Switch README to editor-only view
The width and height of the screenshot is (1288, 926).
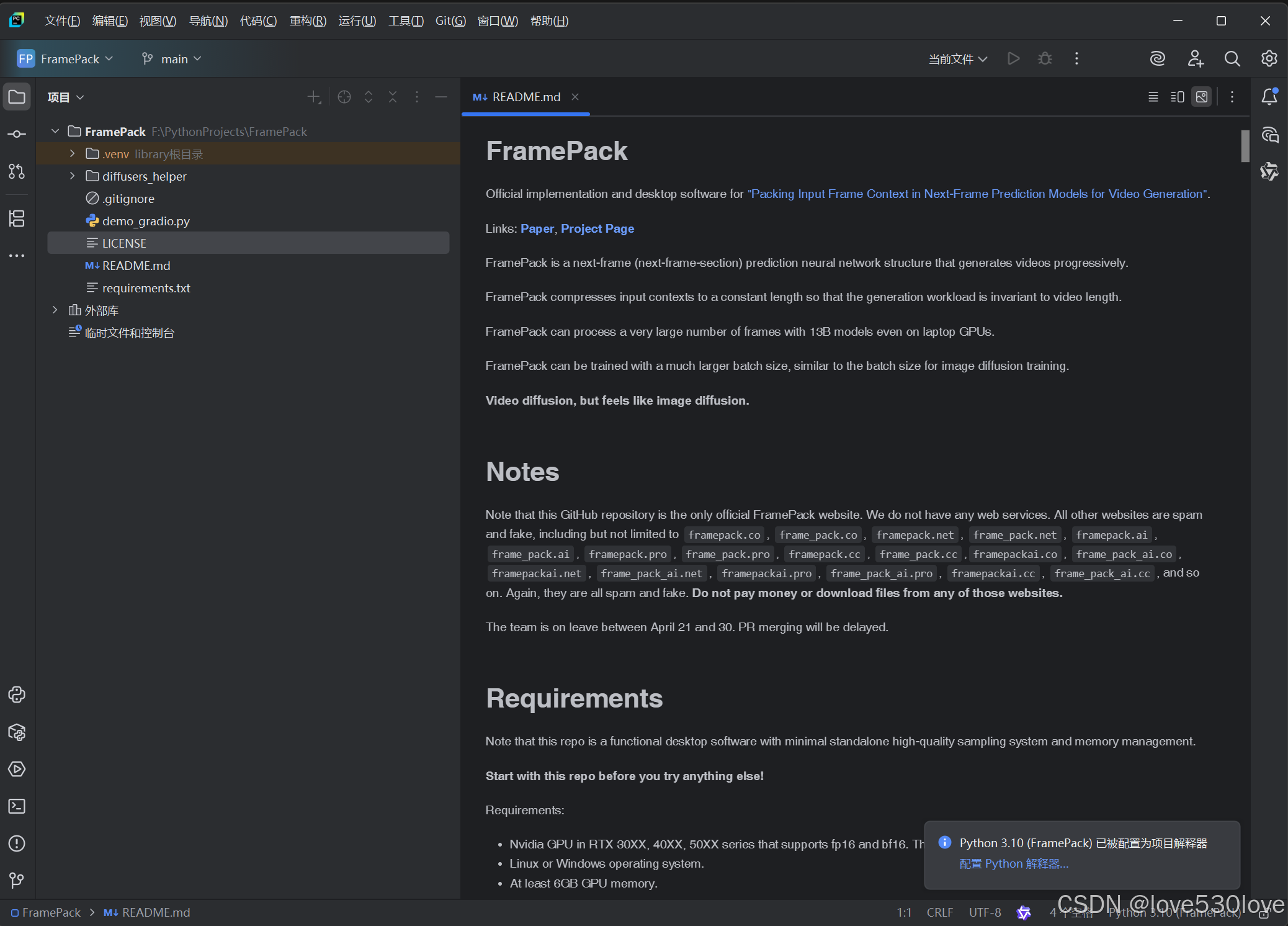(x=1153, y=97)
